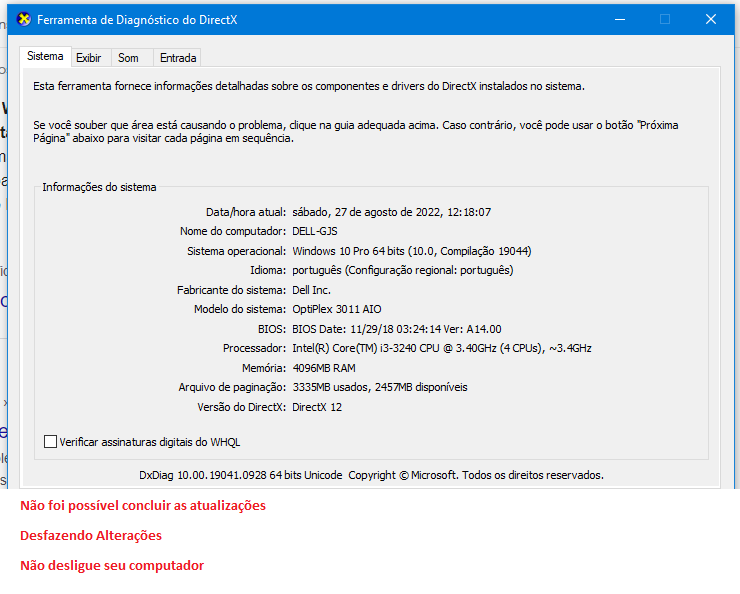The height and width of the screenshot is (594, 740).
Task: Switch to the Exibir tab
Action: (x=89, y=58)
